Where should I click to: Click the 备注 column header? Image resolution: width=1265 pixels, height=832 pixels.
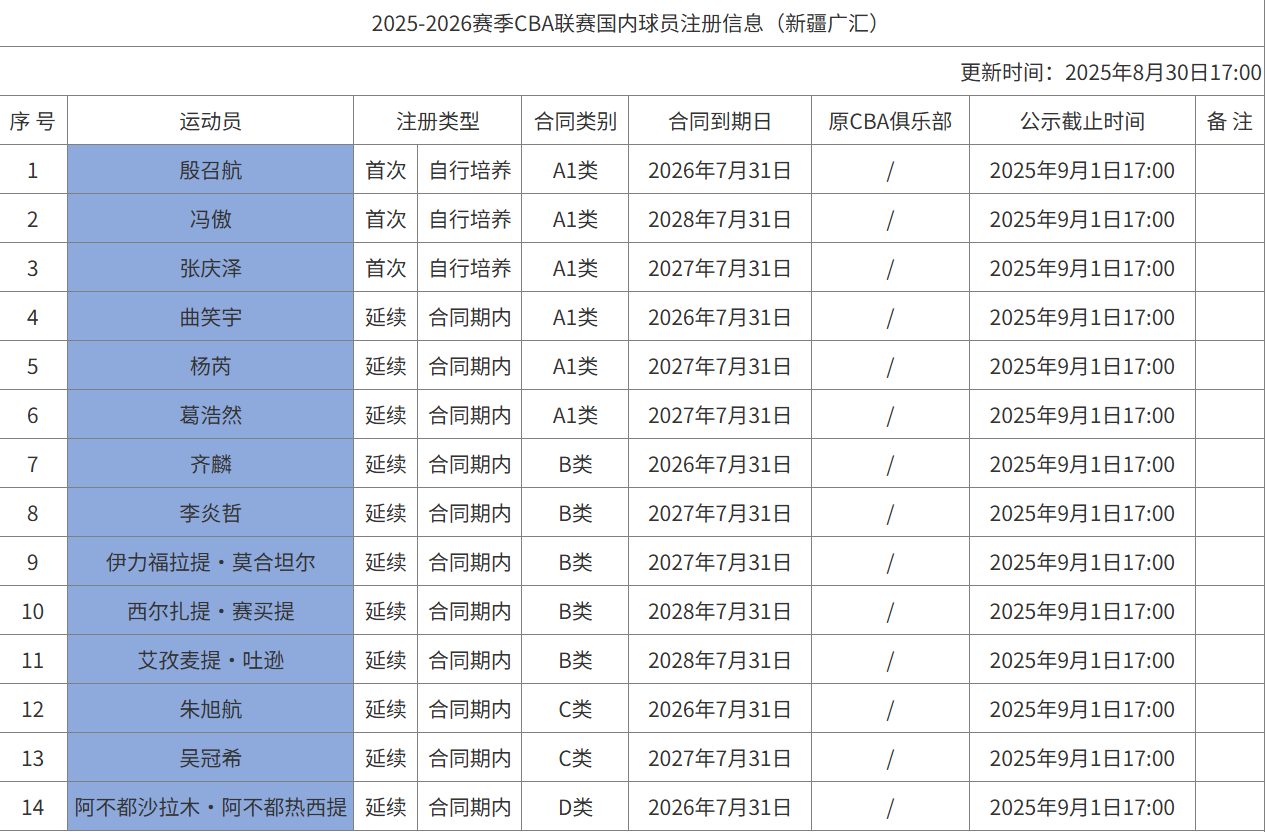click(x=1229, y=121)
